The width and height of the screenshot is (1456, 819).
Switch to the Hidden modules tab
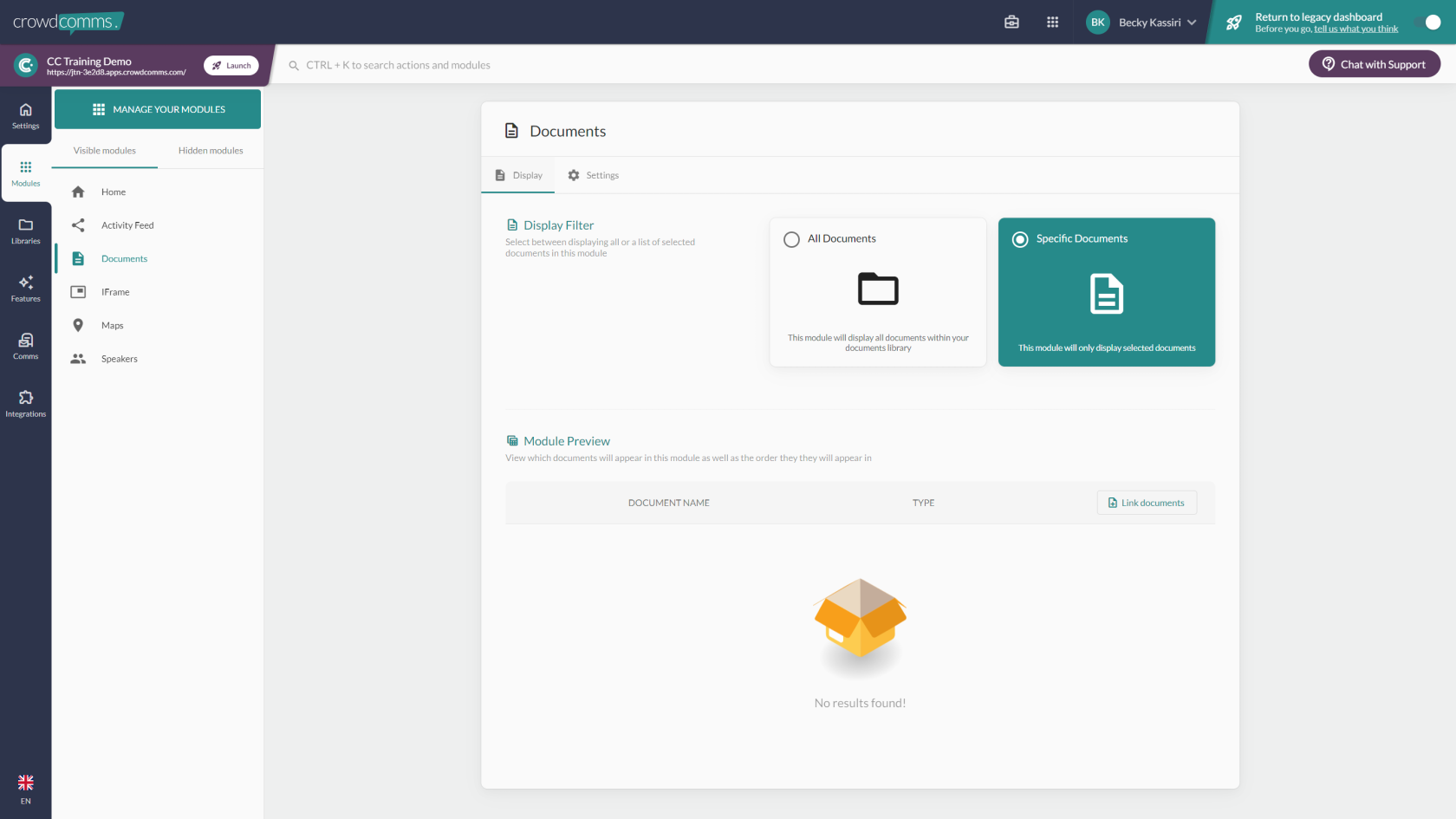[x=211, y=151]
